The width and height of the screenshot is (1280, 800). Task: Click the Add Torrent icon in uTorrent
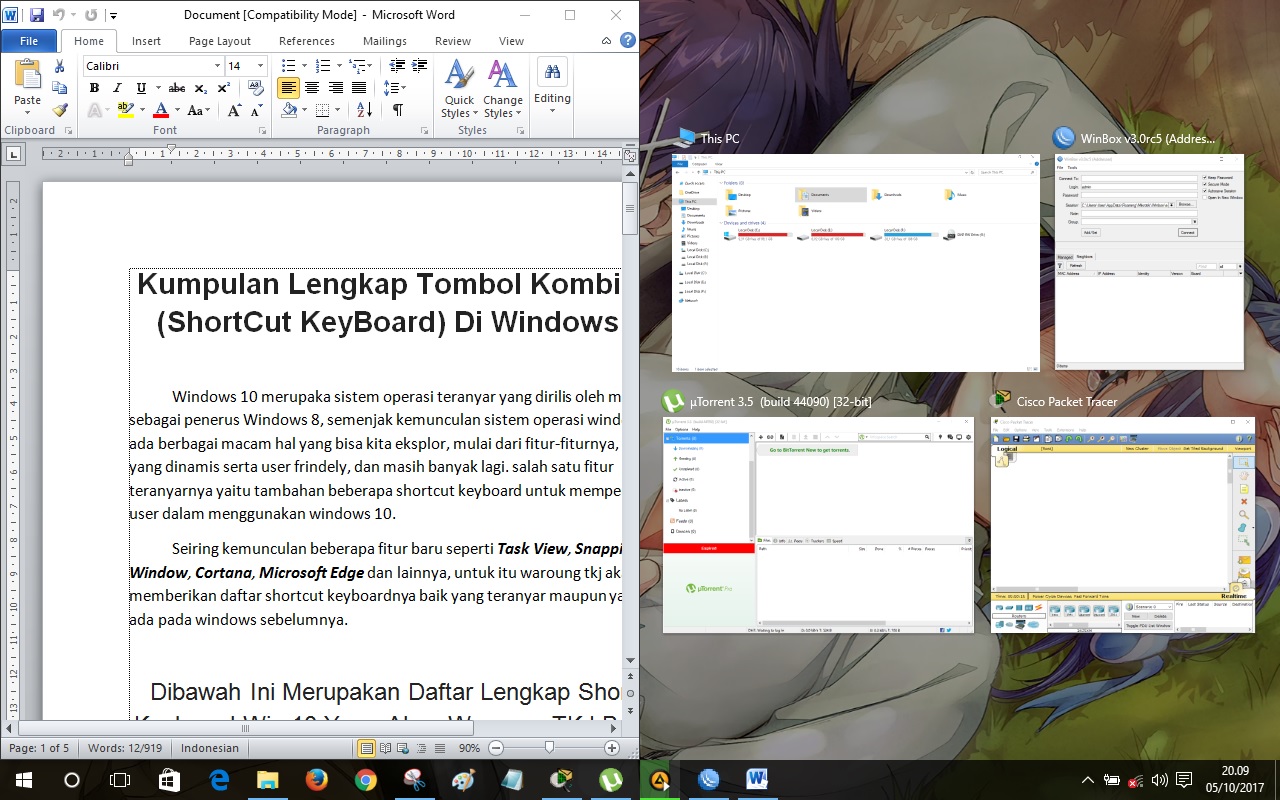761,437
